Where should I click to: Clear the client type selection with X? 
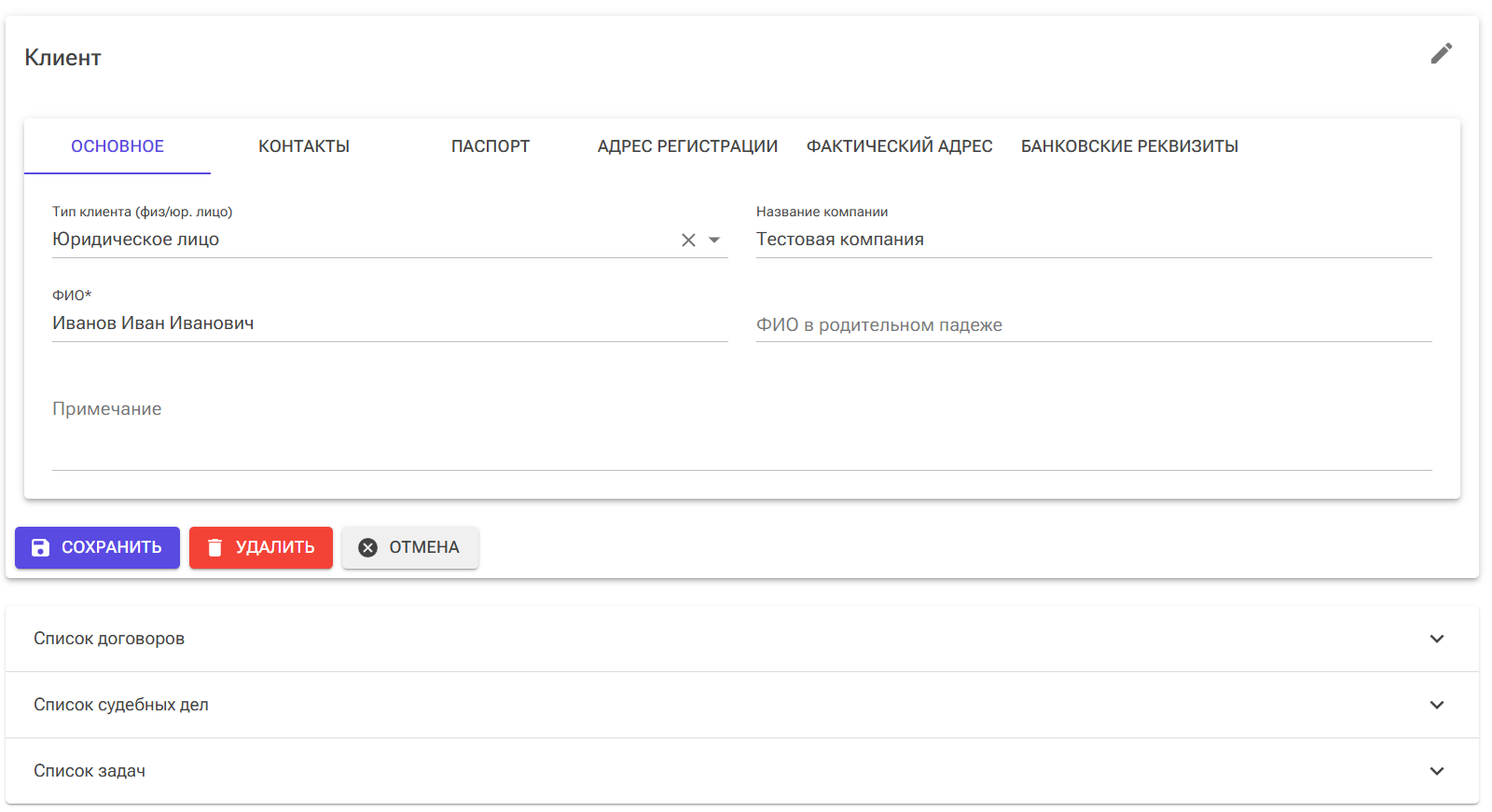point(688,241)
